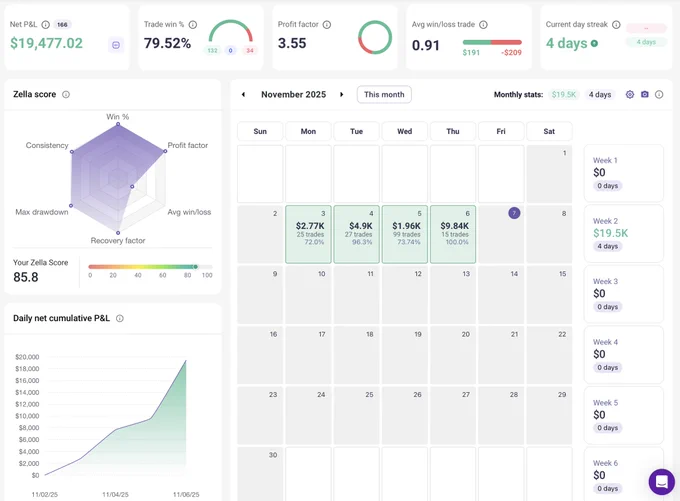Viewport: 680px width, 501px height.
Task: Click the Thu column header
Action: coord(453,131)
